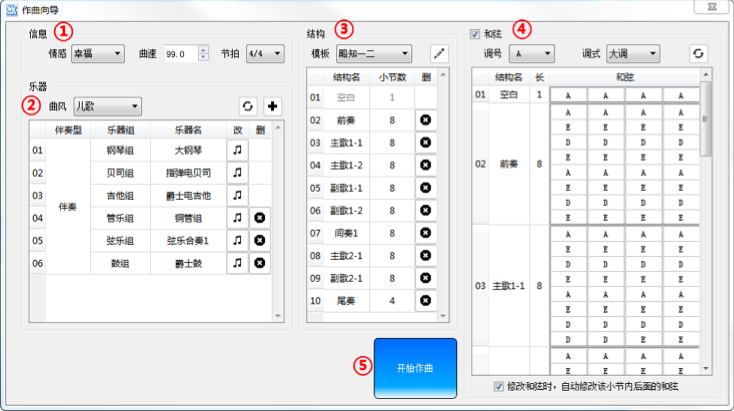Open the 节拍 dropdown showing 4/4
Viewport: 734px width, 411px height.
(265, 54)
